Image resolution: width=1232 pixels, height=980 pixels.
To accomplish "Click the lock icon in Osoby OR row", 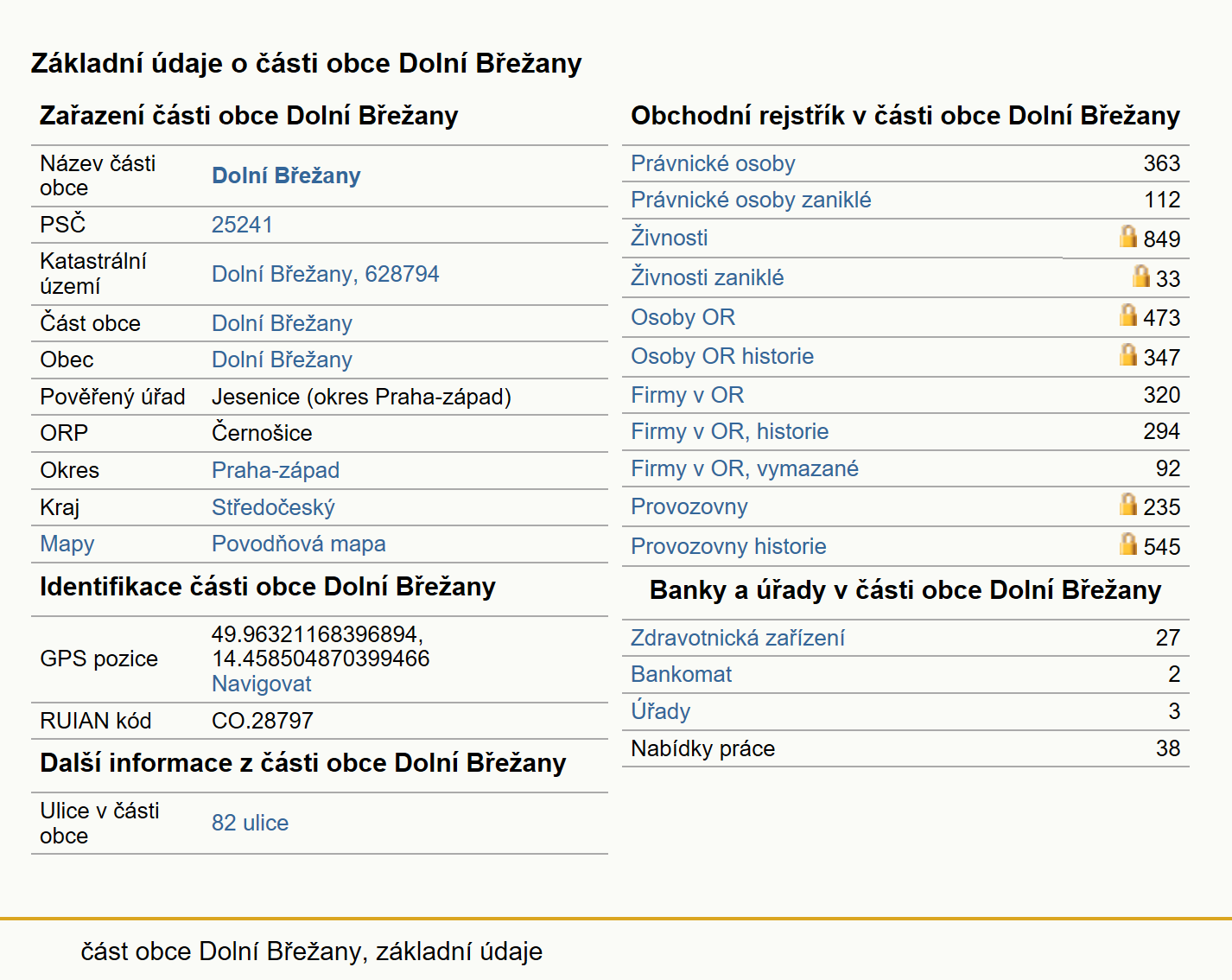I will [1127, 315].
